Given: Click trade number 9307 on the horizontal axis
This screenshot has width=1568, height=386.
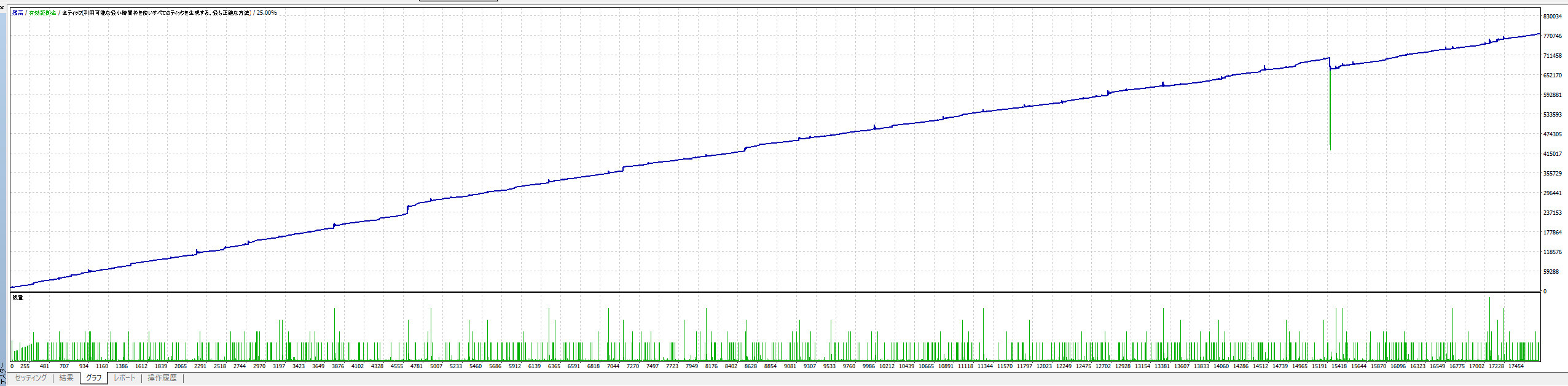Looking at the screenshot, I should pos(810,366).
